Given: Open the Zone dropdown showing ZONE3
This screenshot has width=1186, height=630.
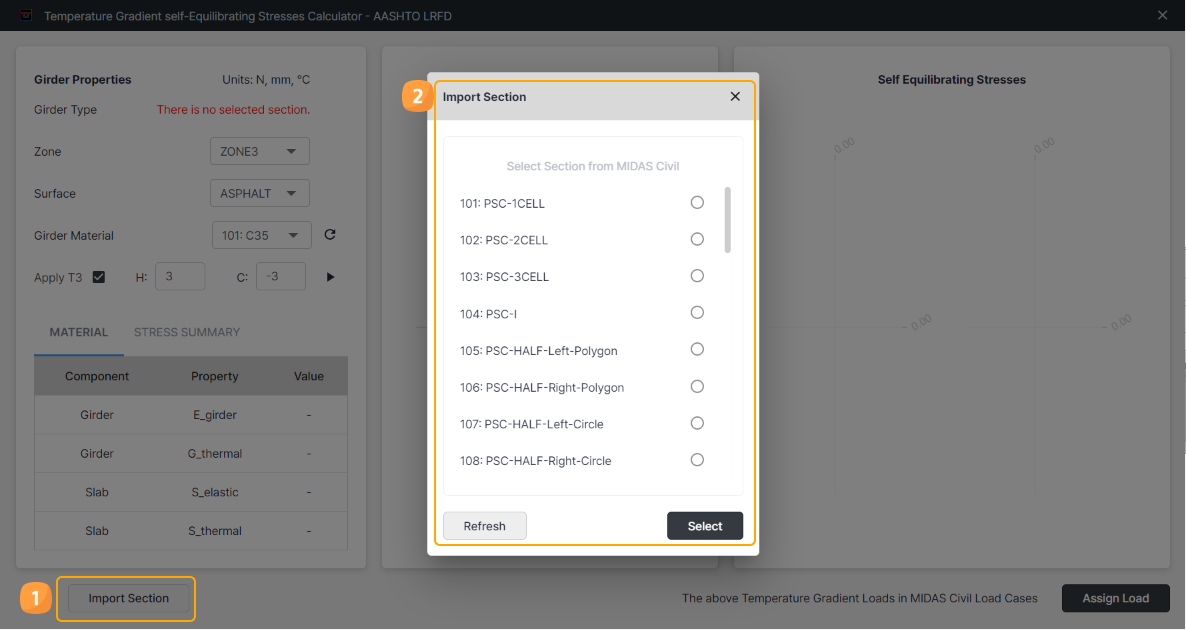Looking at the screenshot, I should click(x=259, y=152).
